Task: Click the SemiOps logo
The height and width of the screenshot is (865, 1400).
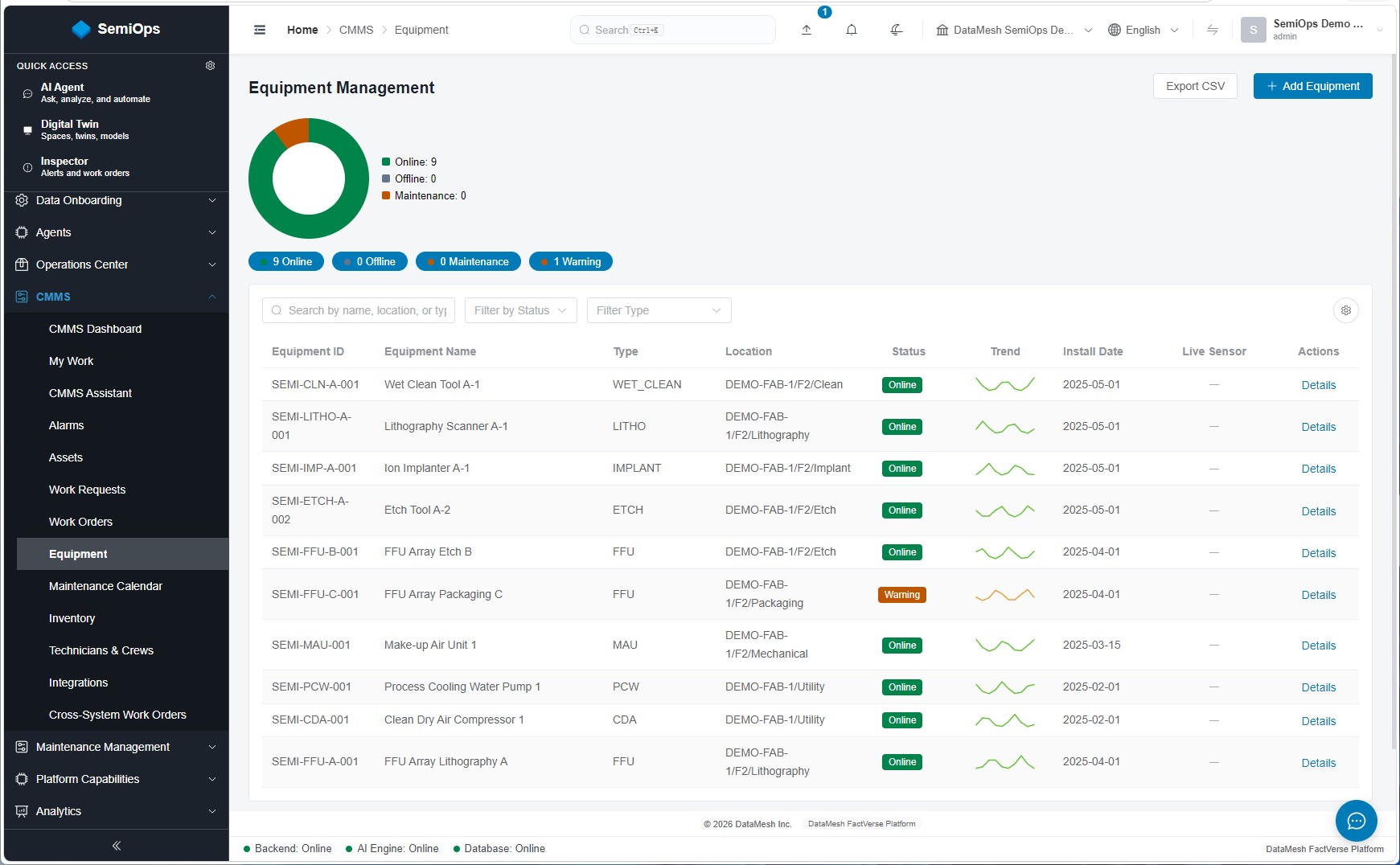Action: click(116, 29)
